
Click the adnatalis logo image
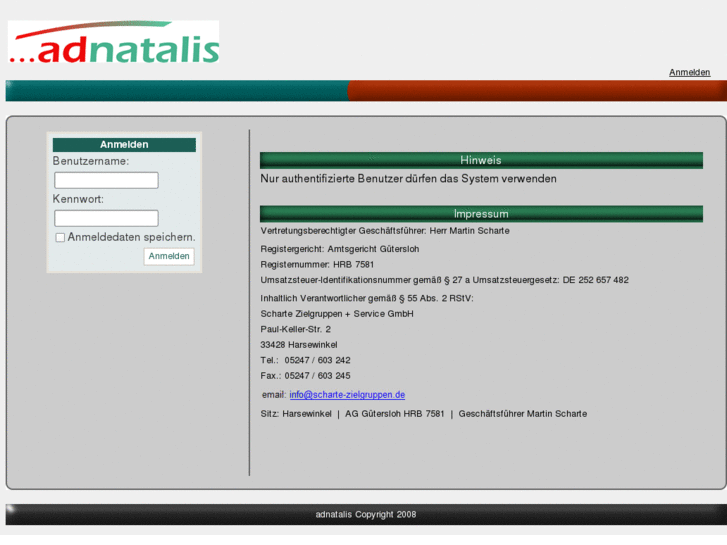[114, 42]
